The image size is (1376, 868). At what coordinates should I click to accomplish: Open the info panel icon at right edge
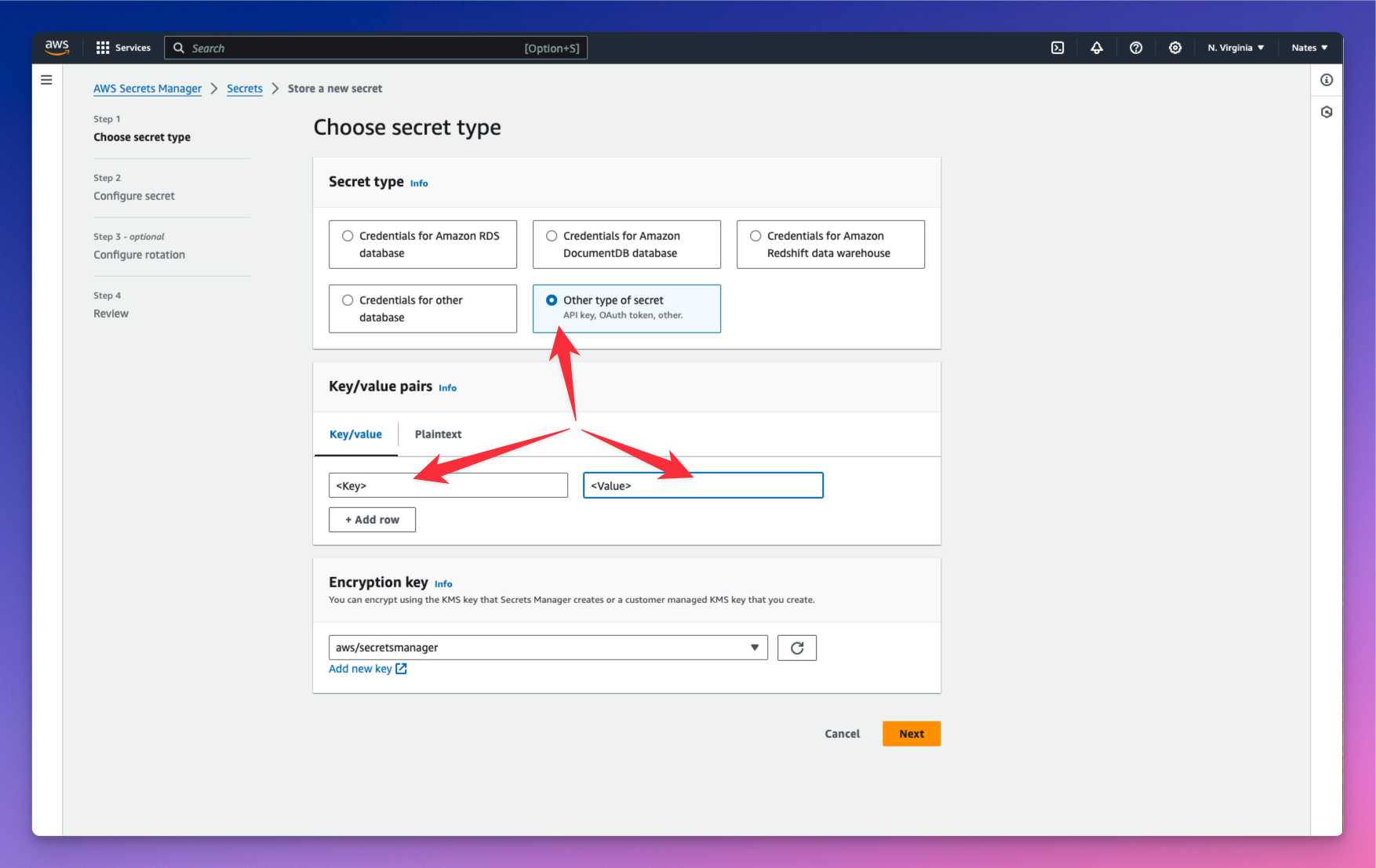pyautogui.click(x=1327, y=80)
